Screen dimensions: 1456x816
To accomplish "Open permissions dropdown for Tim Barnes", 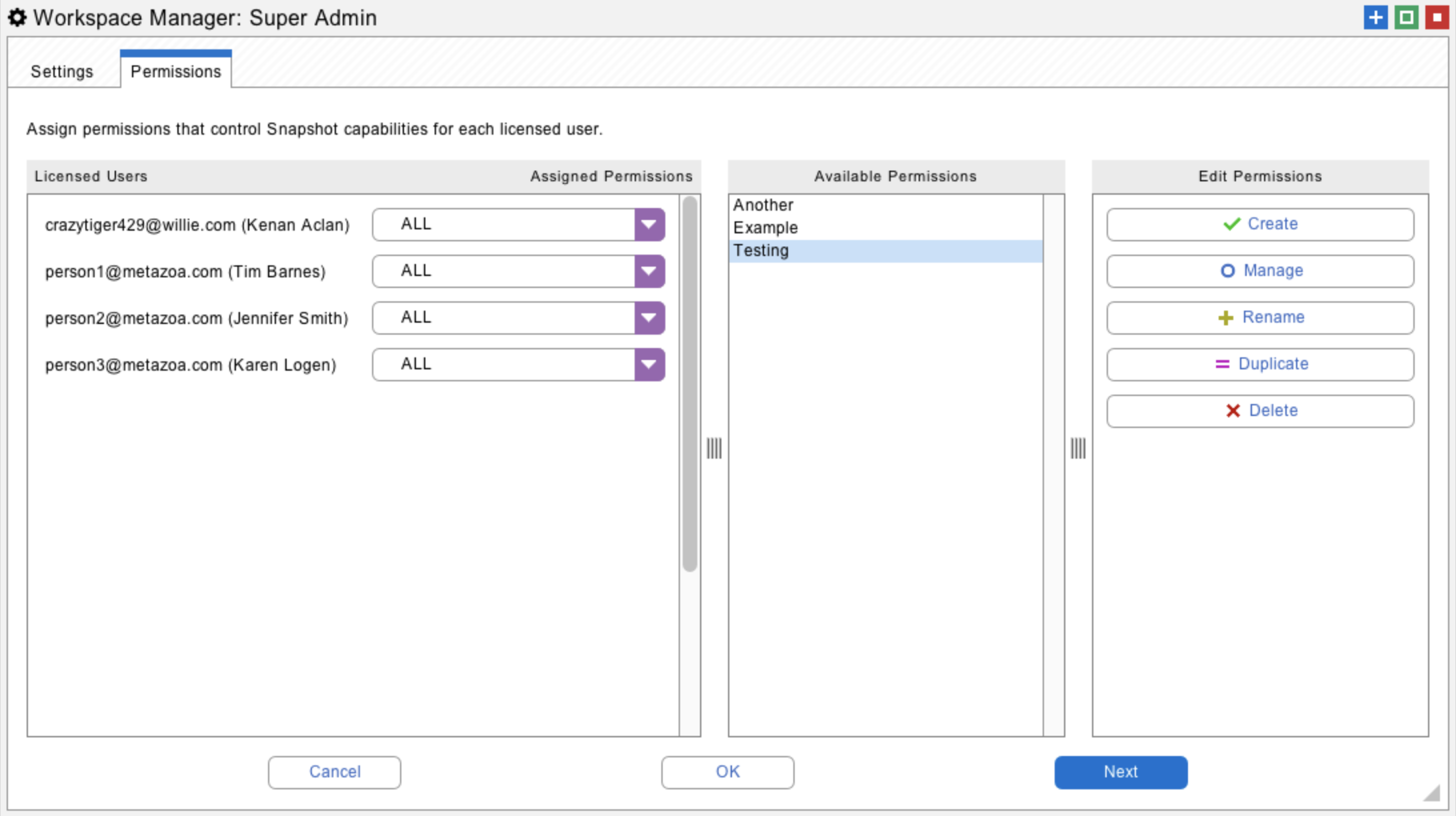I will [649, 271].
